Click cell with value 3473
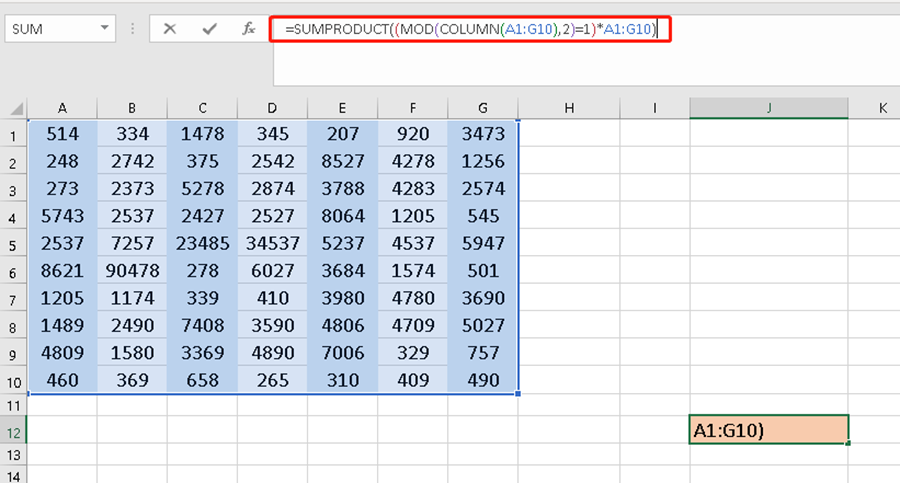This screenshot has width=900, height=483. pyautogui.click(x=483, y=134)
